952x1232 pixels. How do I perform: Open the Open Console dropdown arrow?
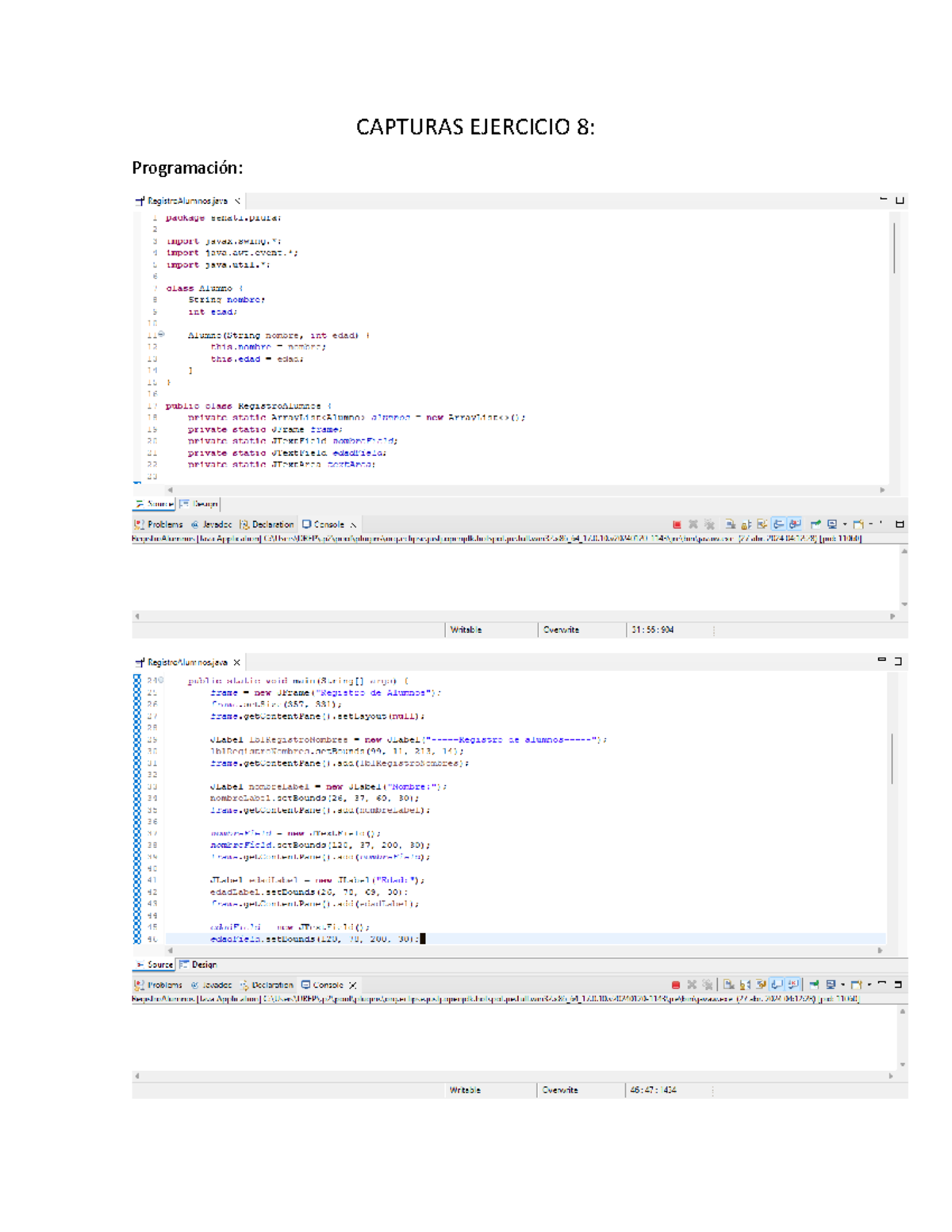pyautogui.click(x=871, y=524)
